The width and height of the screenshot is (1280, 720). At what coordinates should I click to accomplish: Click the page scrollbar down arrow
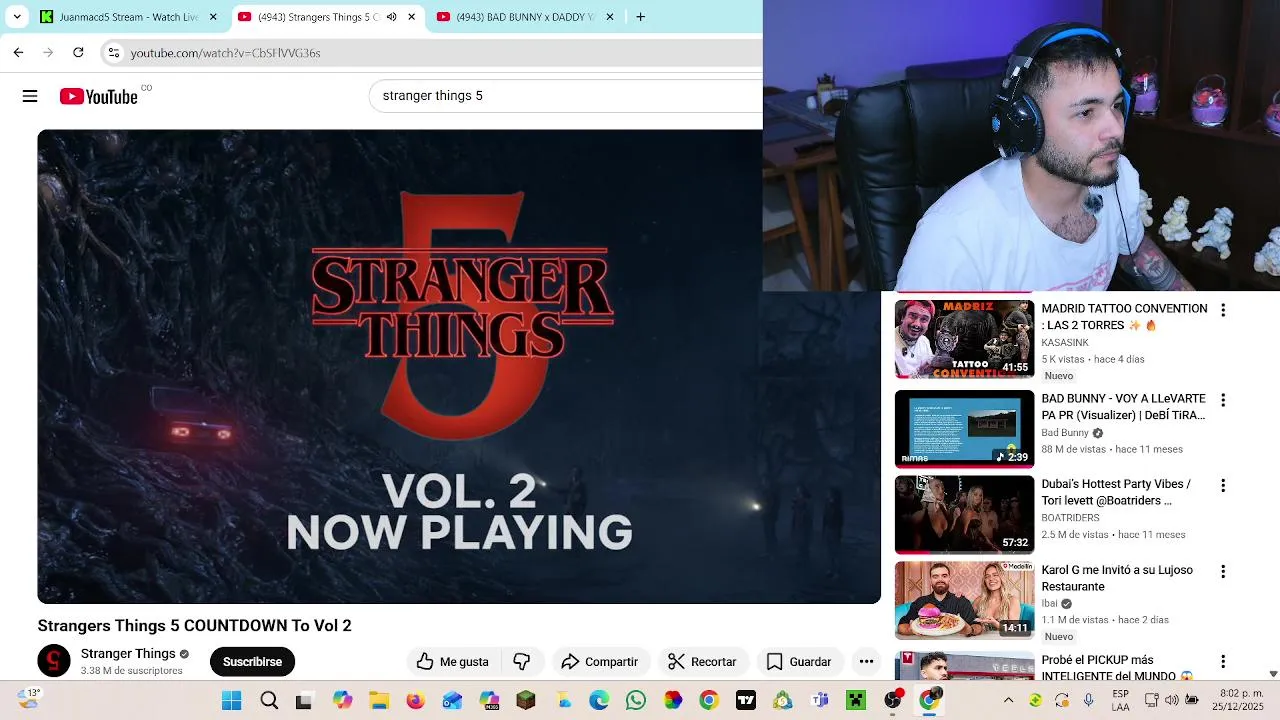[1273, 674]
